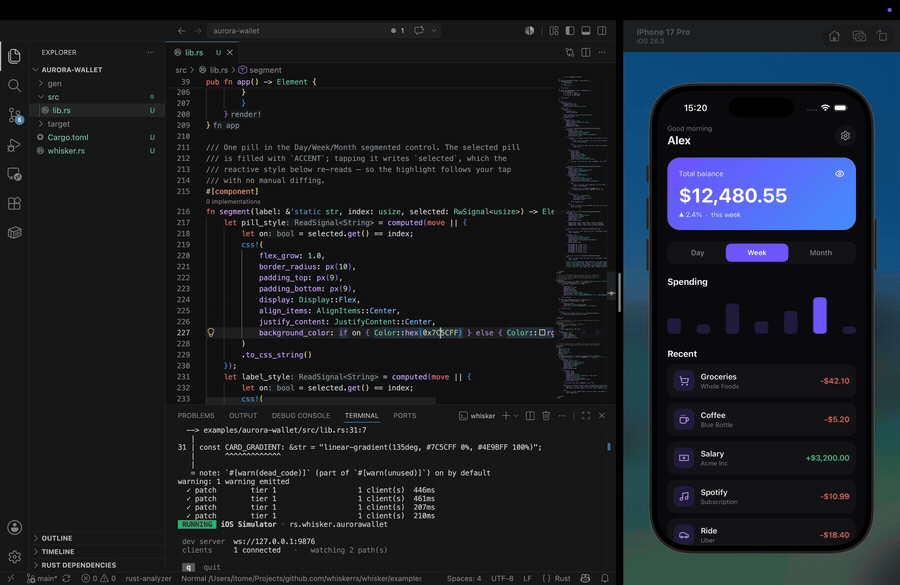Tap the Home icon in simulator toolbar
The width and height of the screenshot is (900, 585).
click(834, 36)
